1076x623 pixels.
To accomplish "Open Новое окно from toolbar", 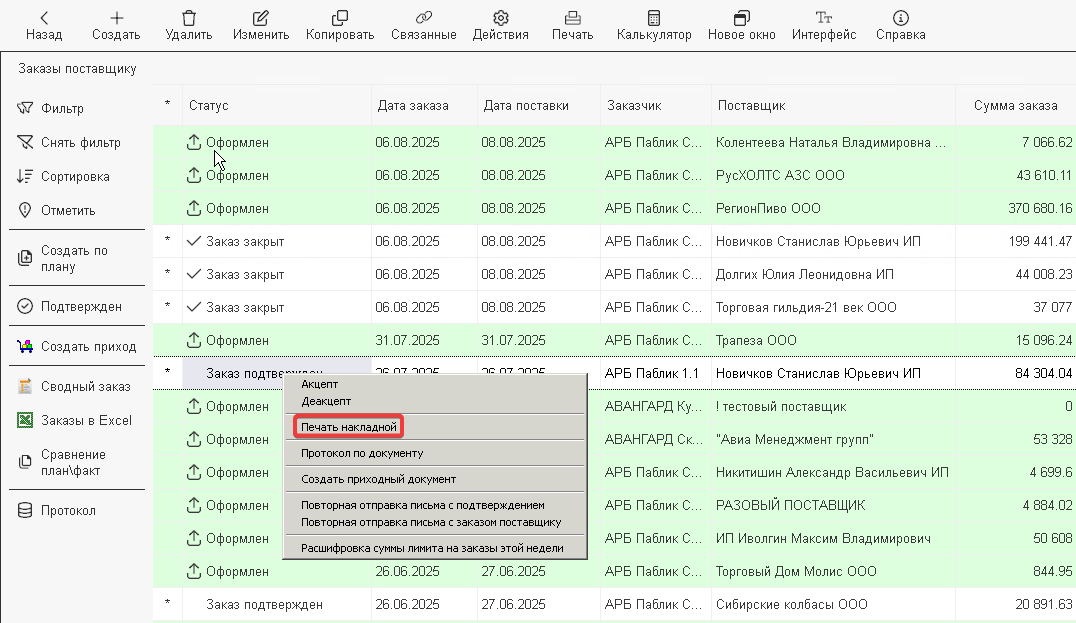I will coord(740,18).
